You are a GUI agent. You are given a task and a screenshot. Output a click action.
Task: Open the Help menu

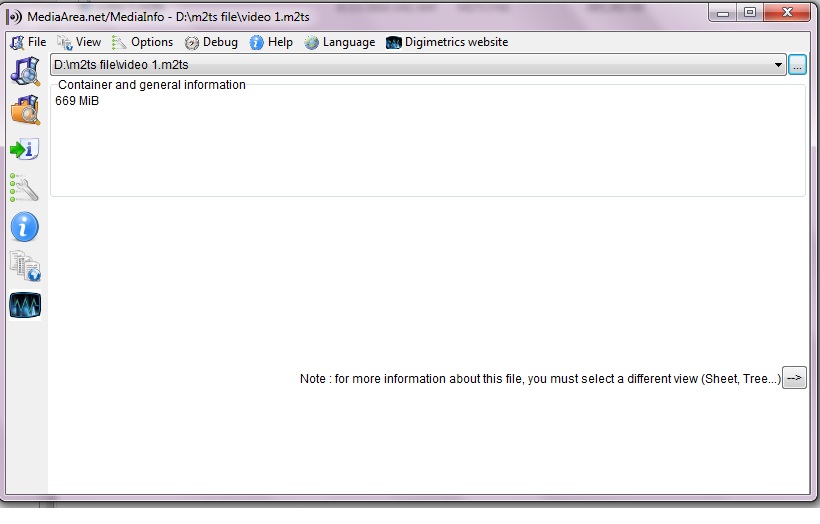271,42
